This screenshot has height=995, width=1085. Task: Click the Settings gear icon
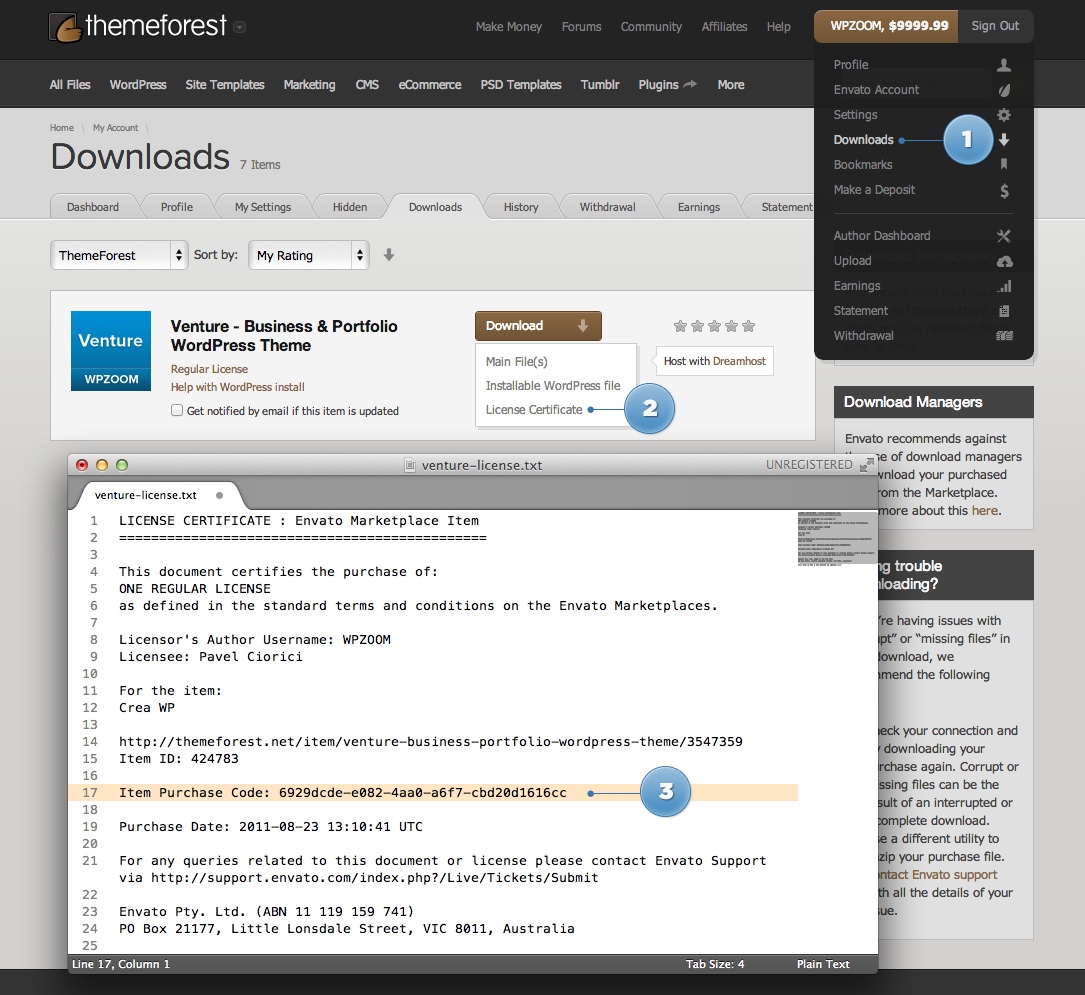click(1004, 115)
